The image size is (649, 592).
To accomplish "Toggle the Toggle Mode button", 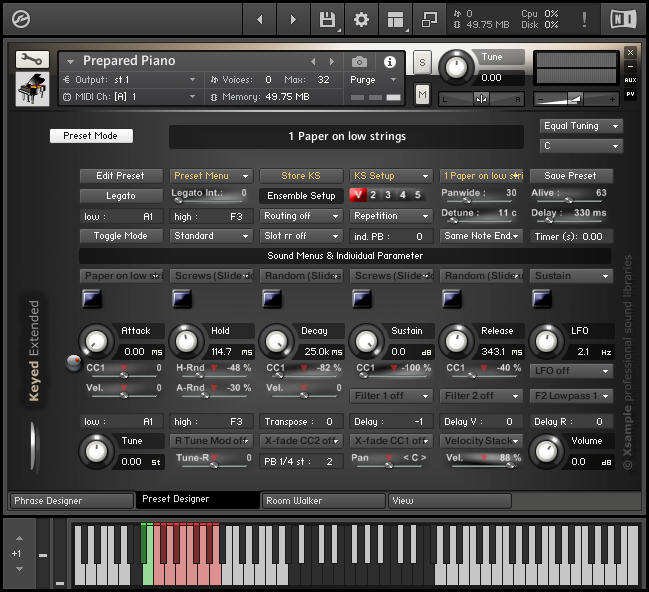I will pyautogui.click(x=121, y=236).
